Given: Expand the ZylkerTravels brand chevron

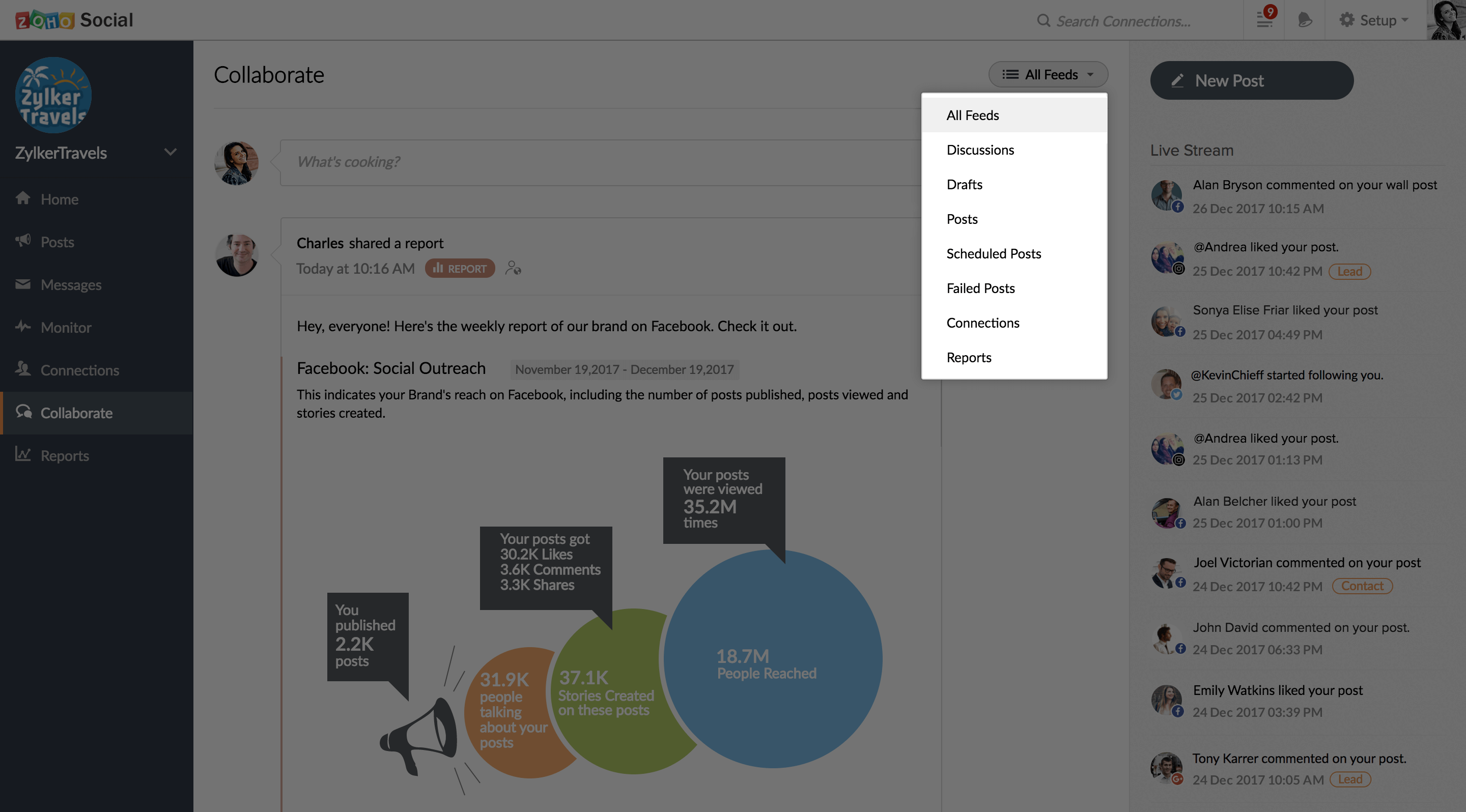Looking at the screenshot, I should tap(170, 153).
